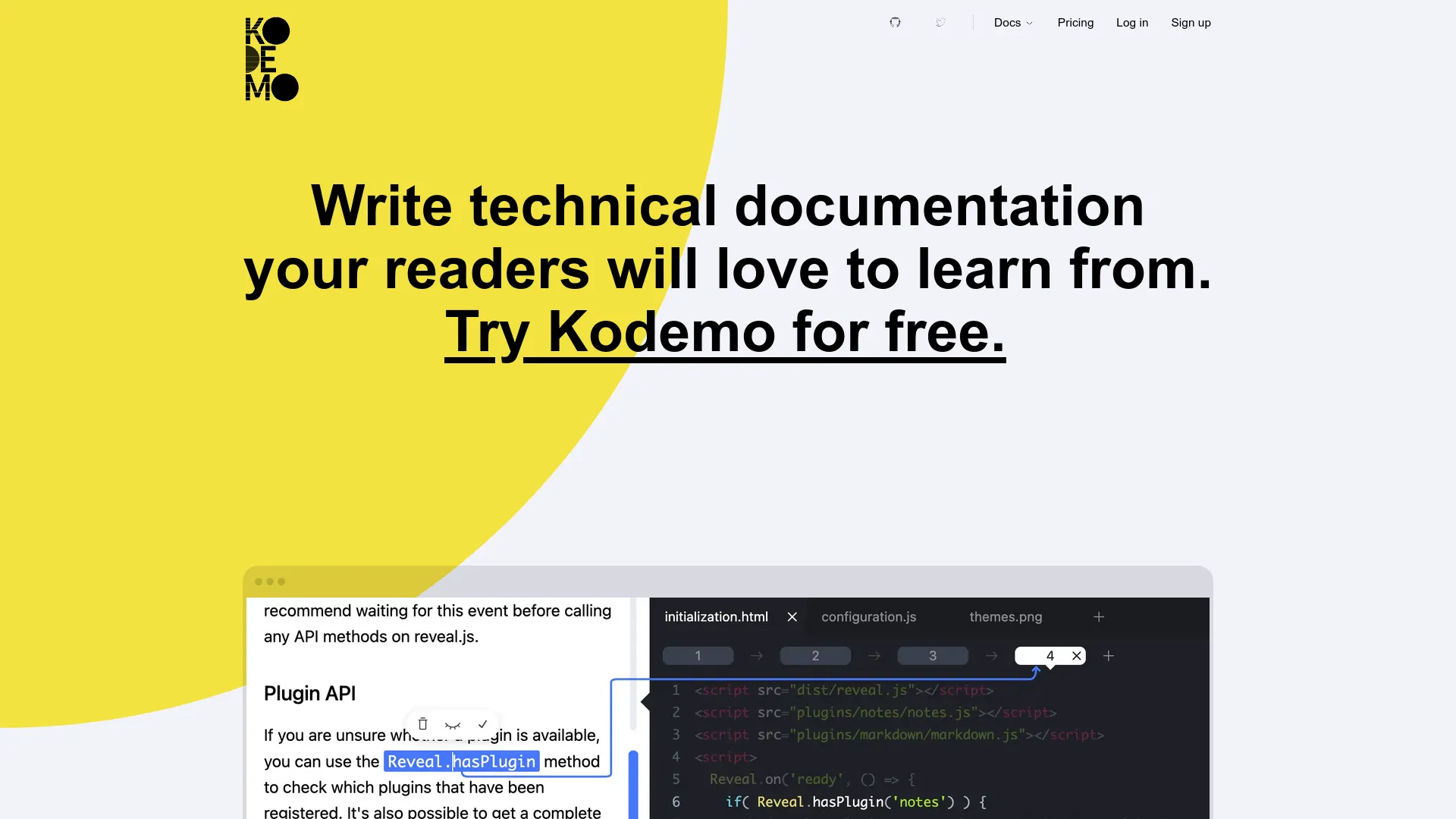The width and height of the screenshot is (1456, 819).
Task: Switch to the configuration.js tab
Action: click(868, 617)
